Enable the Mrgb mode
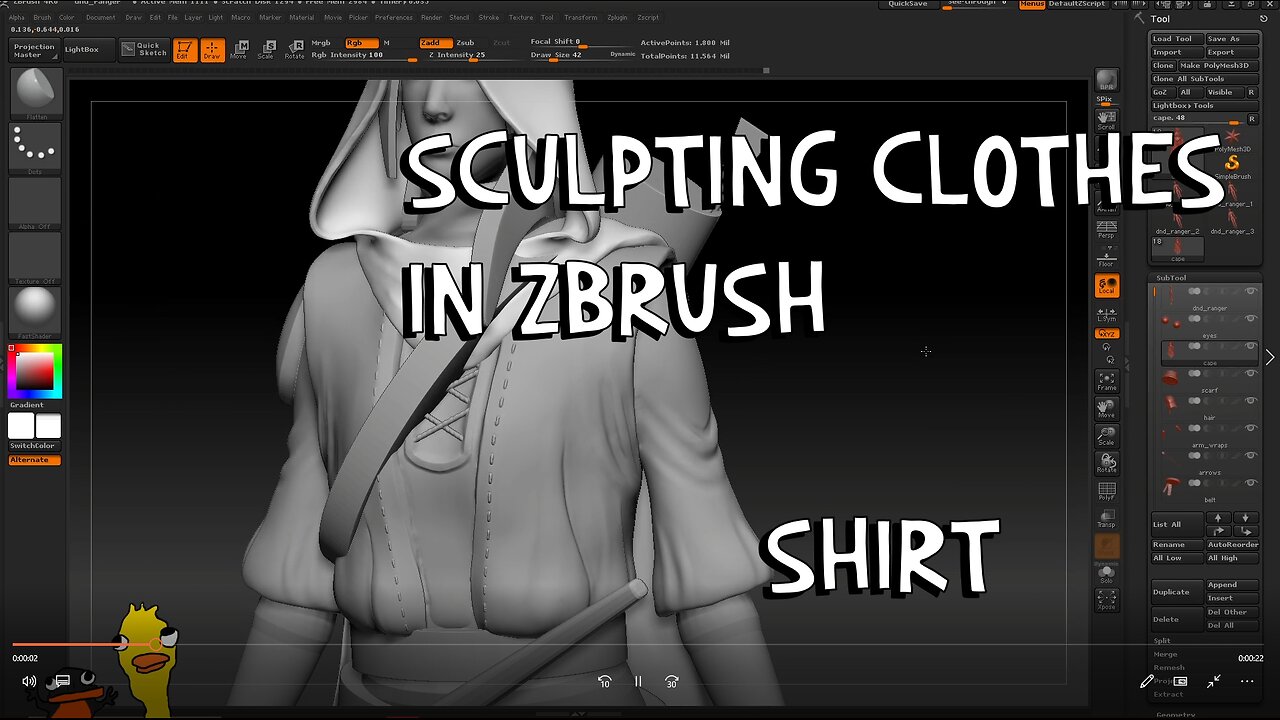Viewport: 1280px width, 720px height. (321, 43)
